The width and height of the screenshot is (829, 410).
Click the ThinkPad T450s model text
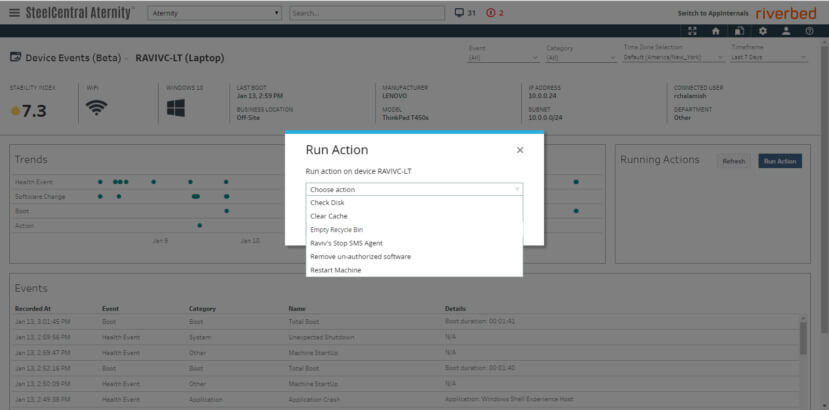pos(406,117)
